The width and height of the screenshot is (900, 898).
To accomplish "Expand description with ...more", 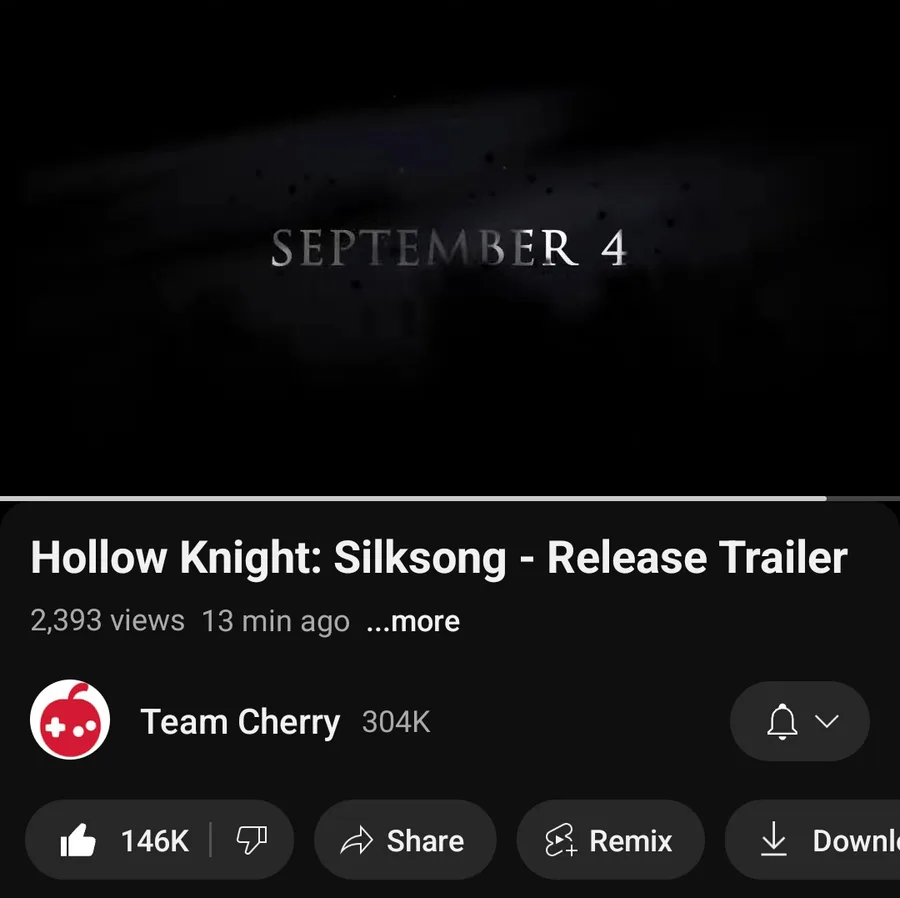I will coord(413,621).
